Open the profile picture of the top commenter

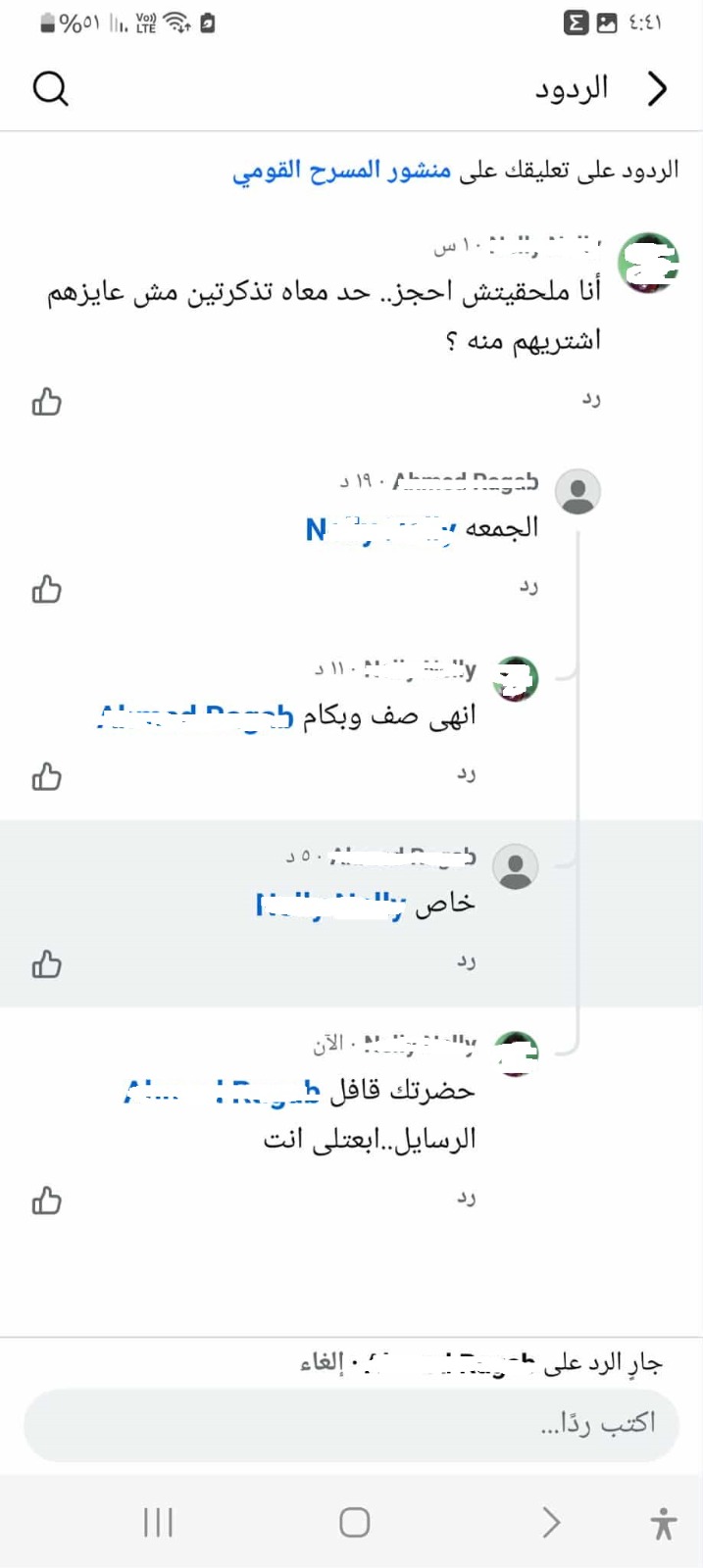648,263
